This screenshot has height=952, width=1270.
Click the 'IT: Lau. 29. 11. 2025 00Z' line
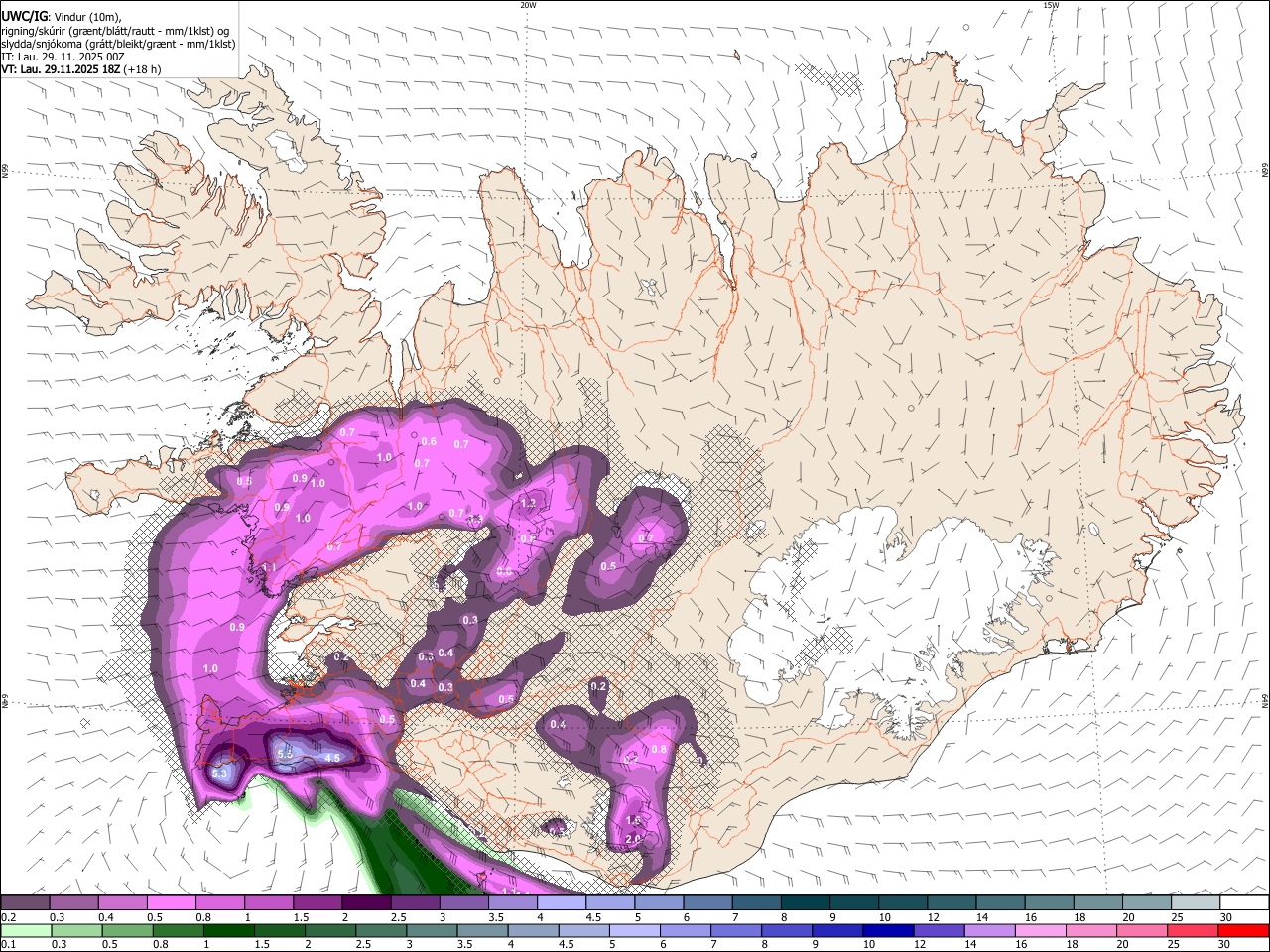(x=63, y=57)
